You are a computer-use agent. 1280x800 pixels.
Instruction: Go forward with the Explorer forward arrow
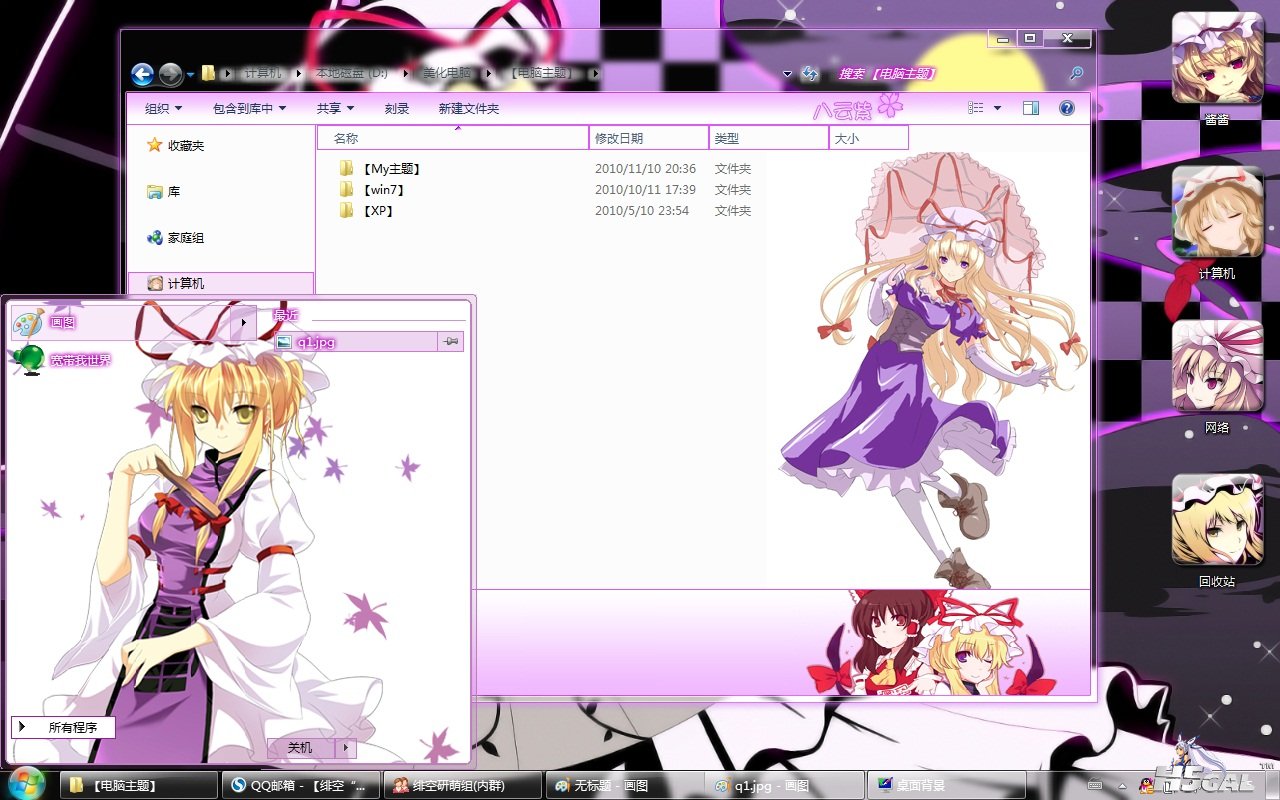click(x=171, y=74)
